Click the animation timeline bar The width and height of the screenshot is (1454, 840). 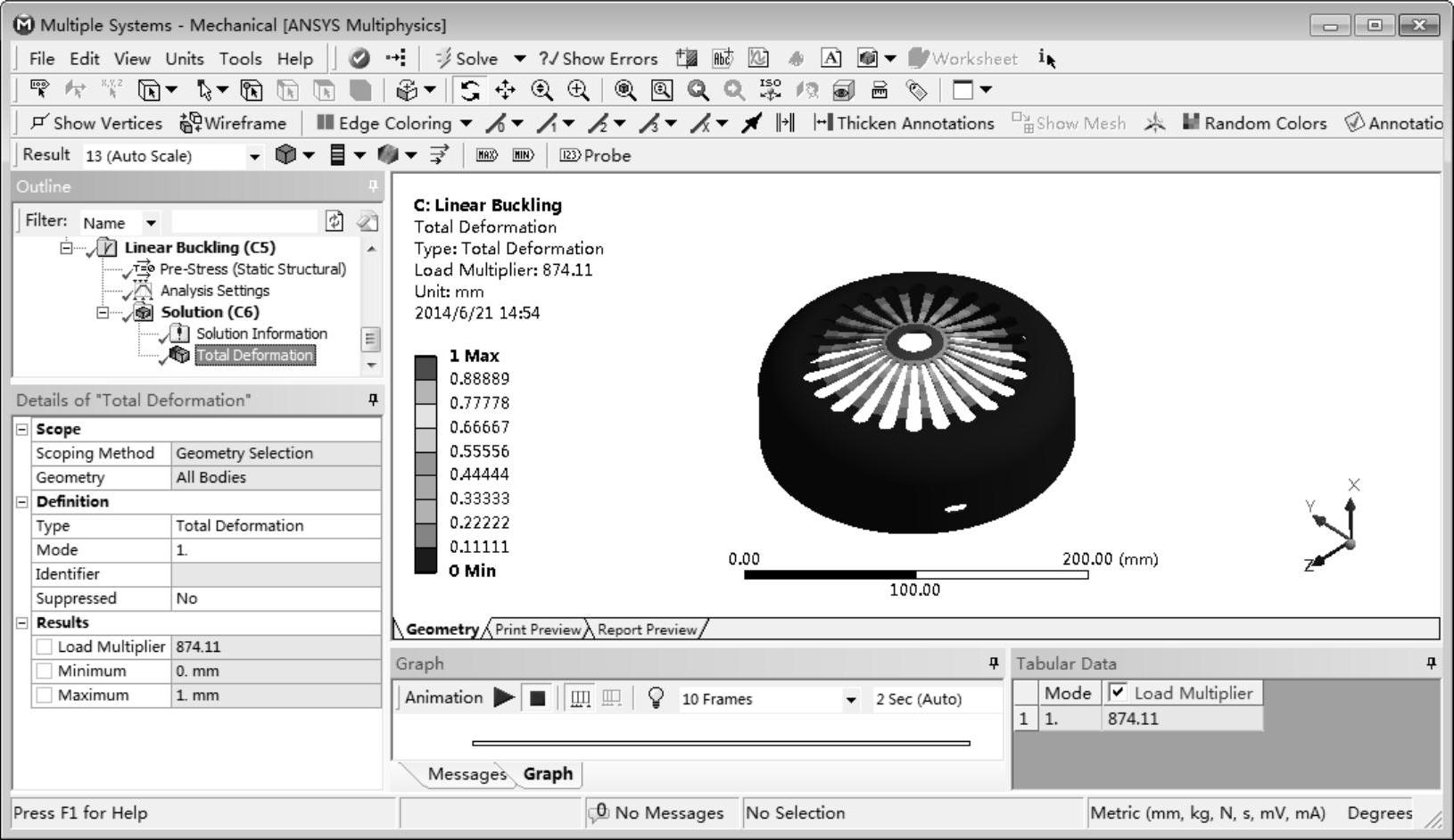click(x=721, y=743)
